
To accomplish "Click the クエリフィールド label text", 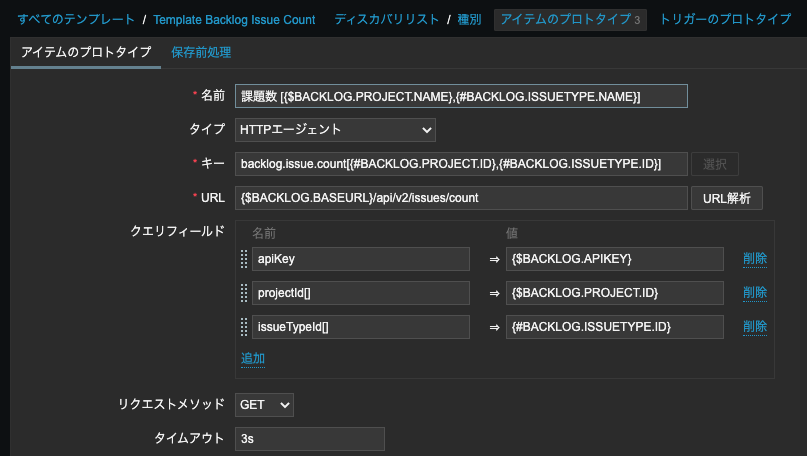I will (178, 232).
